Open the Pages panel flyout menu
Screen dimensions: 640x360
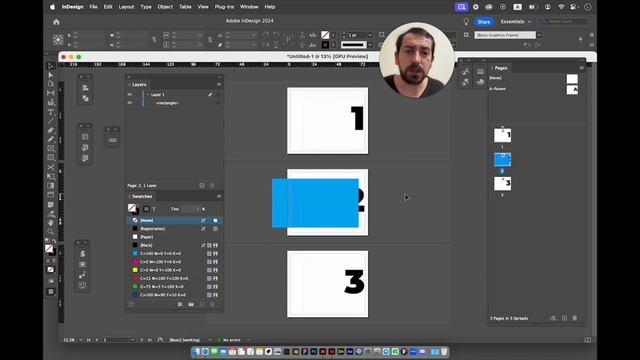(x=582, y=68)
